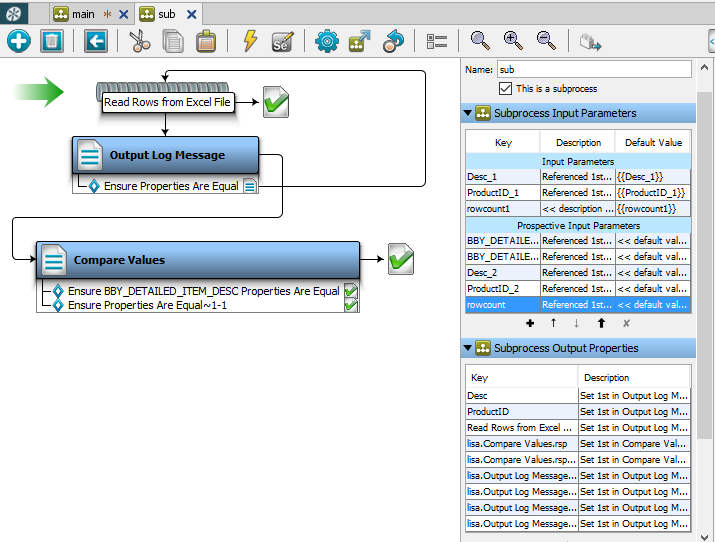
Task: Click the zoom out magnifier icon
Action: 546,40
